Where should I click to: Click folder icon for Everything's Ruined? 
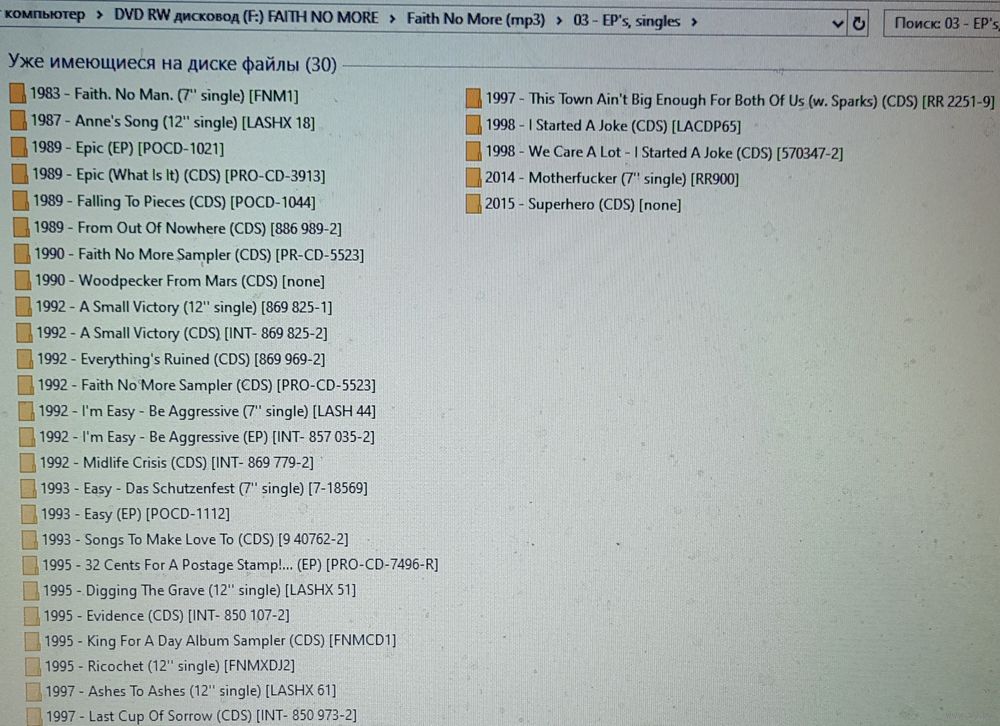pos(24,359)
